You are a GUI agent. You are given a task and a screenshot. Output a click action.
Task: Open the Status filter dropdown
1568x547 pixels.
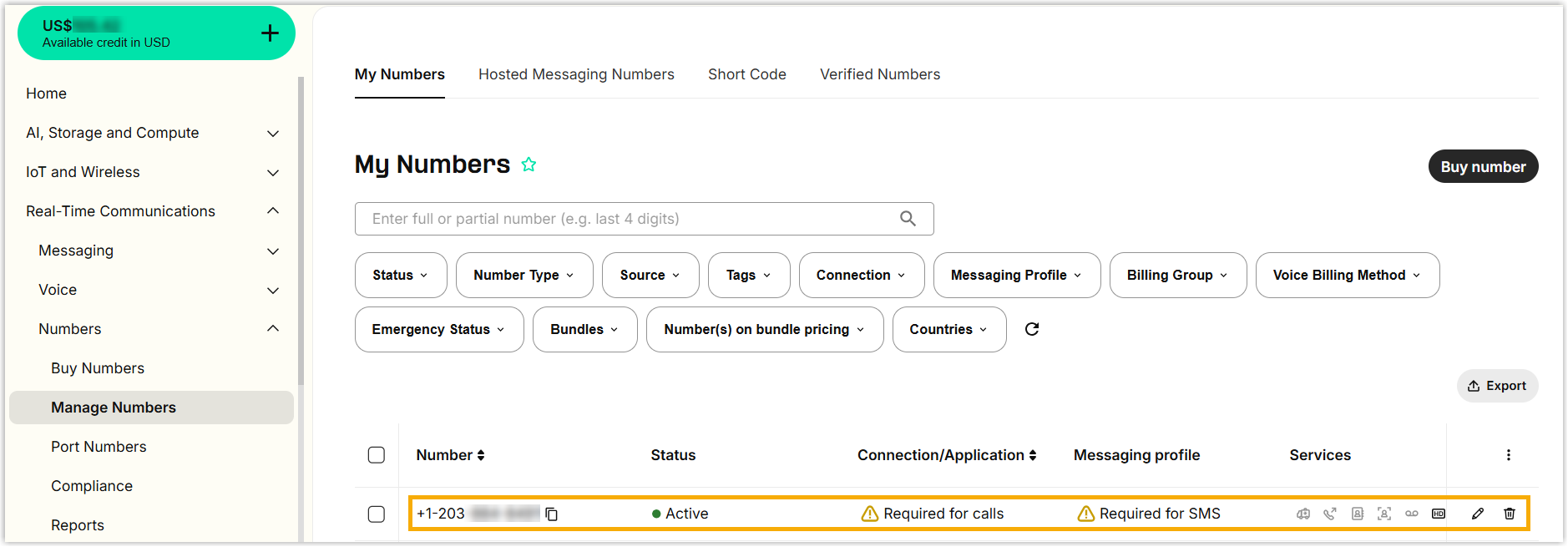click(401, 276)
